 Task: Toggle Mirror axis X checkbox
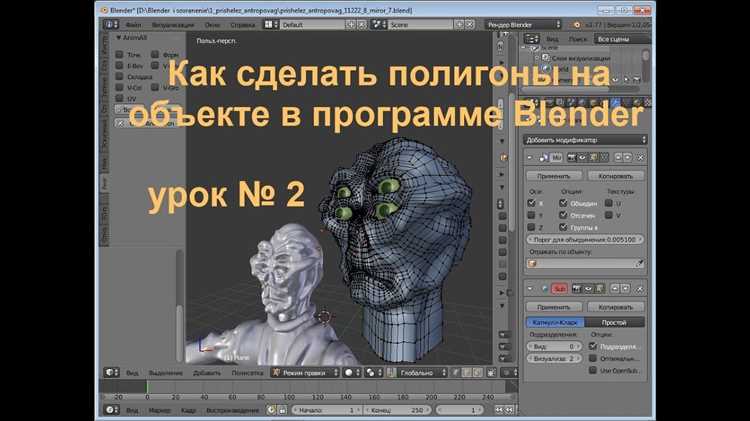(531, 203)
